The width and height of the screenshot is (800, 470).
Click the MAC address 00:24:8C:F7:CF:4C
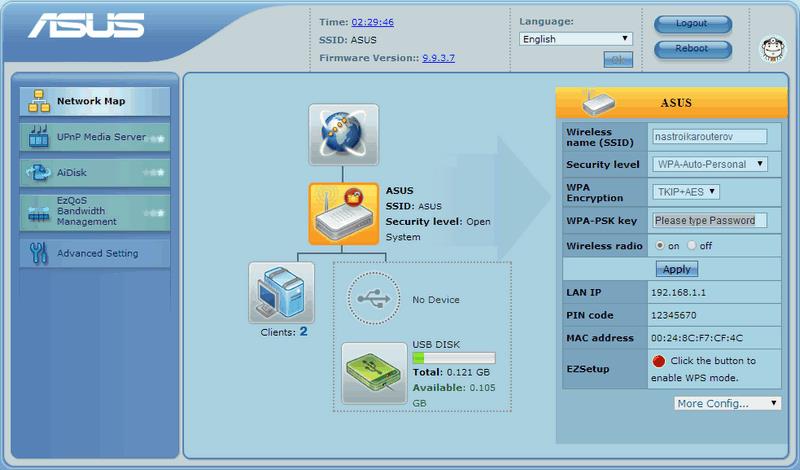click(697, 338)
